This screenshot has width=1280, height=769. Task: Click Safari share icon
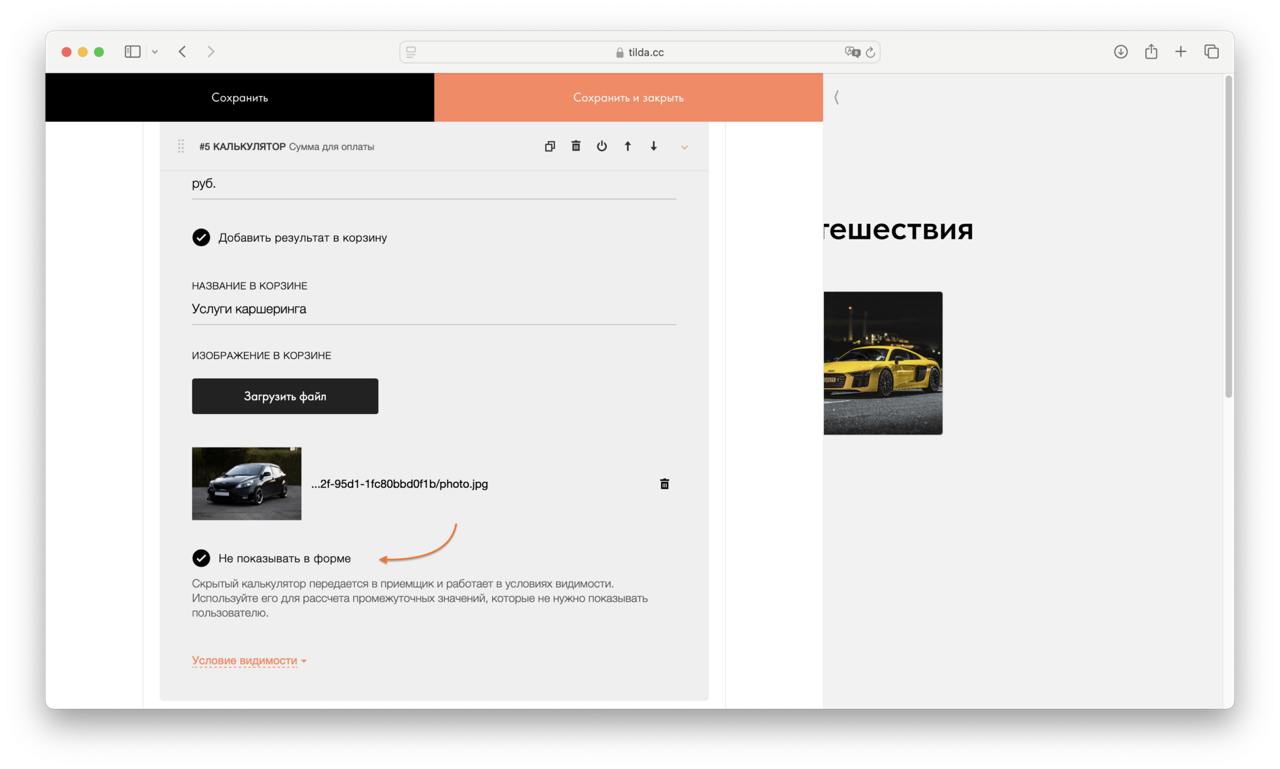(1151, 52)
